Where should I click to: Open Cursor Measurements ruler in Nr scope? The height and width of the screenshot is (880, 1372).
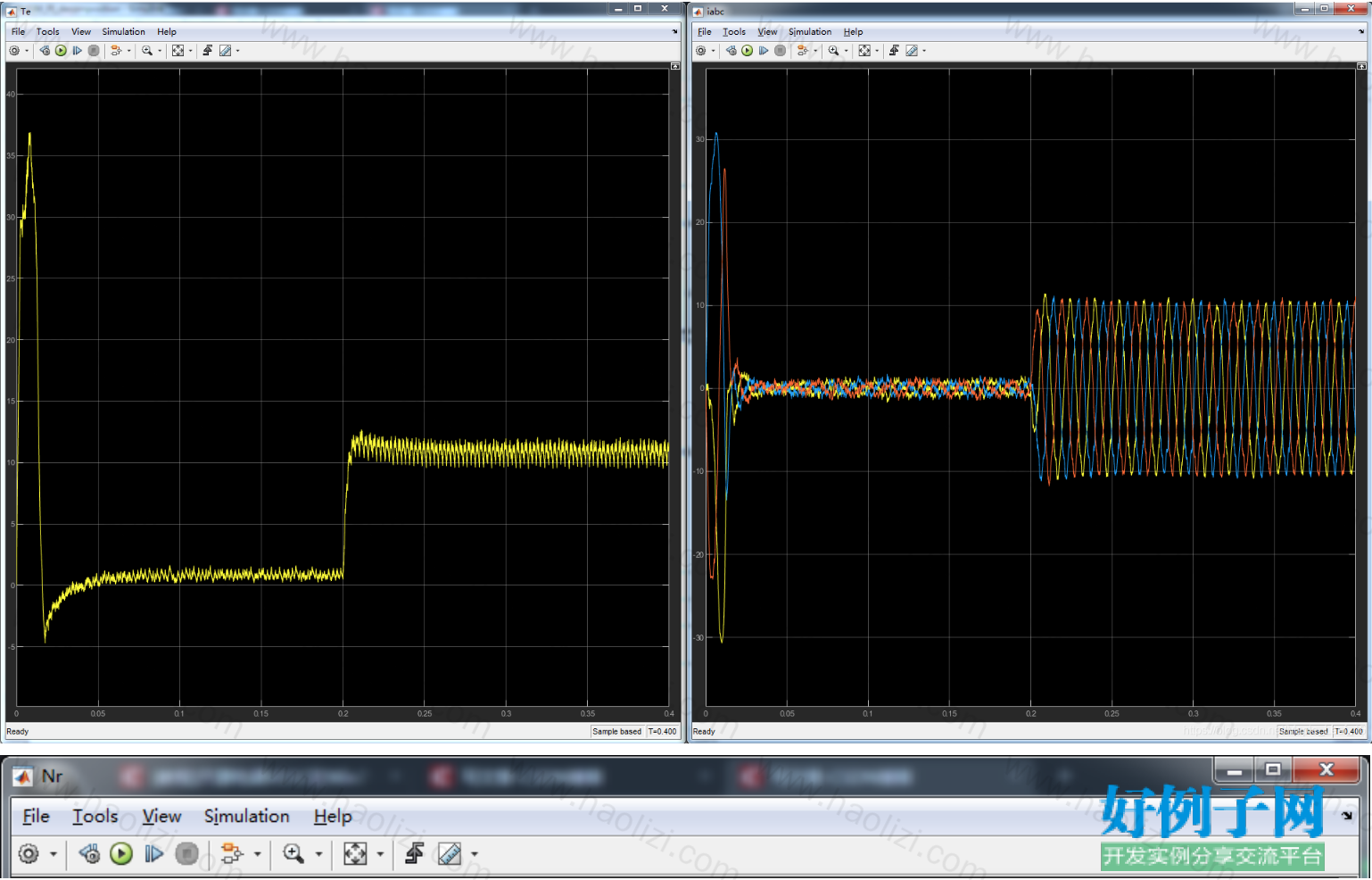coord(450,854)
